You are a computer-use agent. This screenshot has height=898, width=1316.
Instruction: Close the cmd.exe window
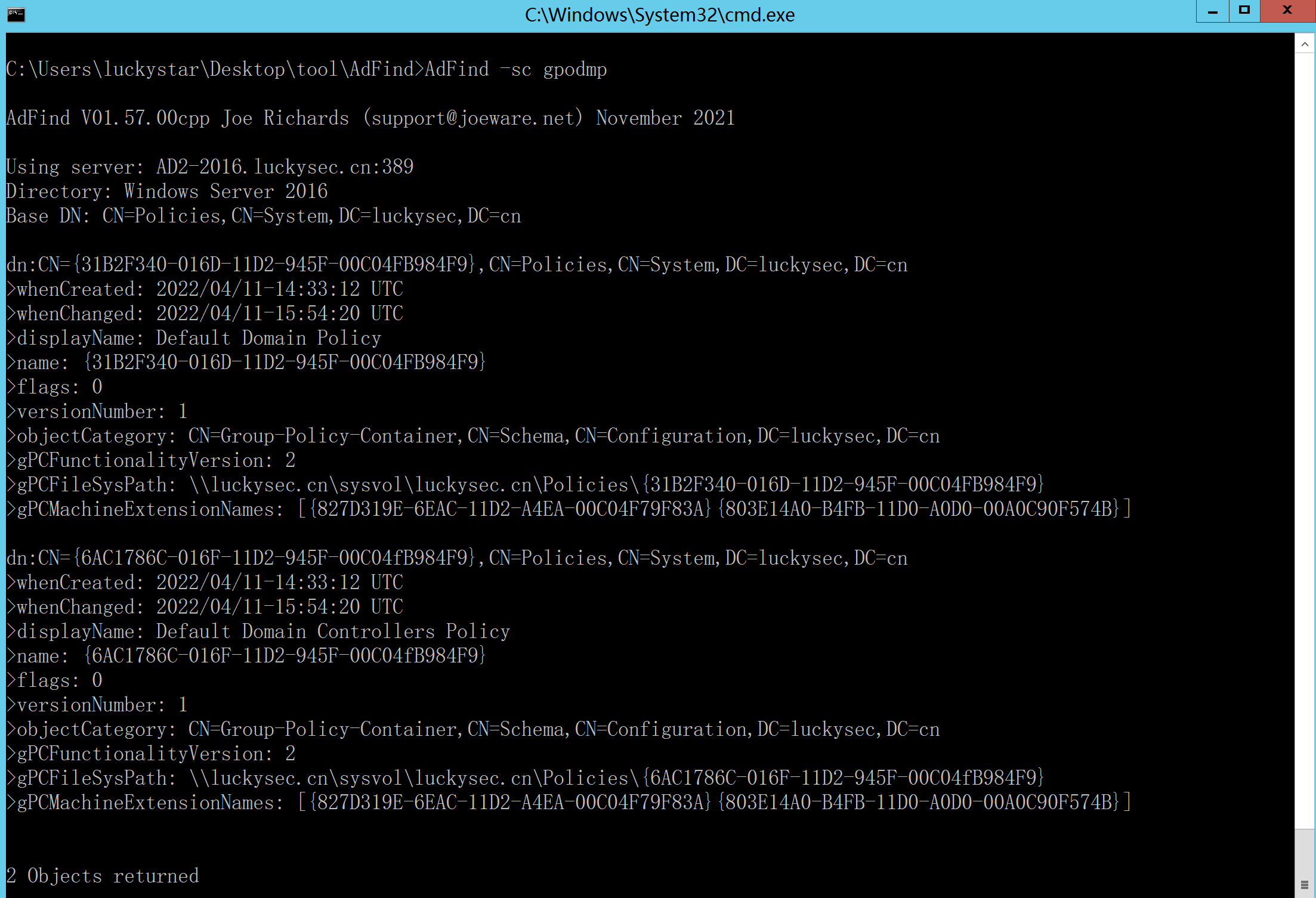coord(1287,11)
